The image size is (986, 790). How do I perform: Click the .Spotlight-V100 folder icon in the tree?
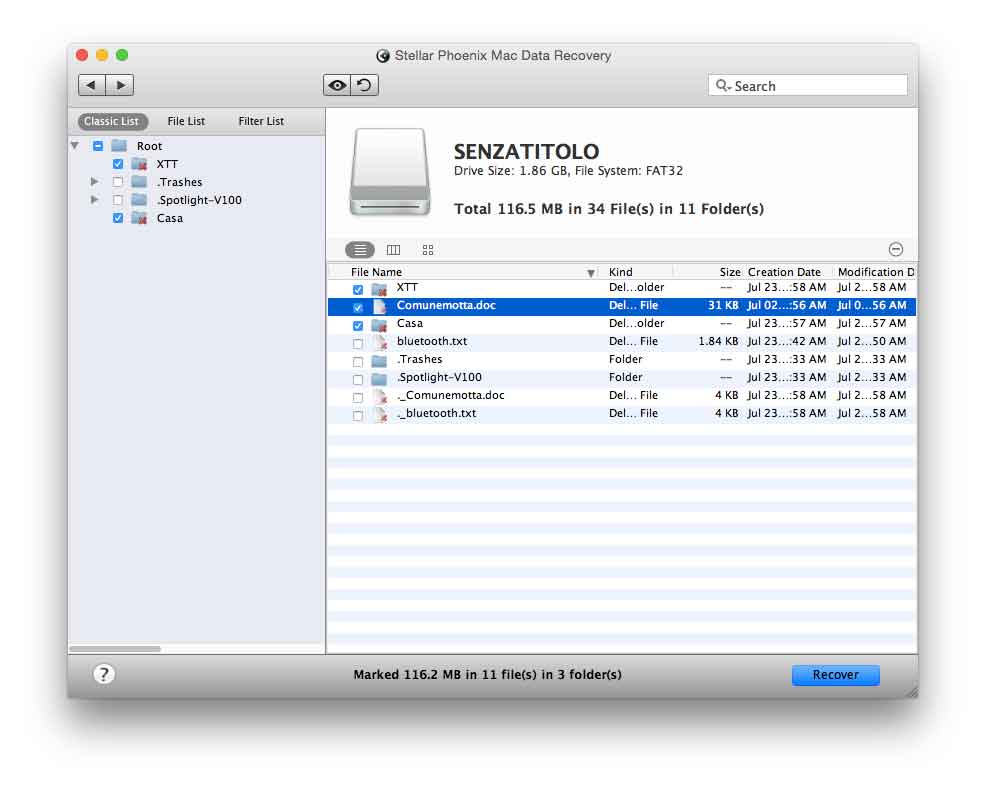point(139,200)
